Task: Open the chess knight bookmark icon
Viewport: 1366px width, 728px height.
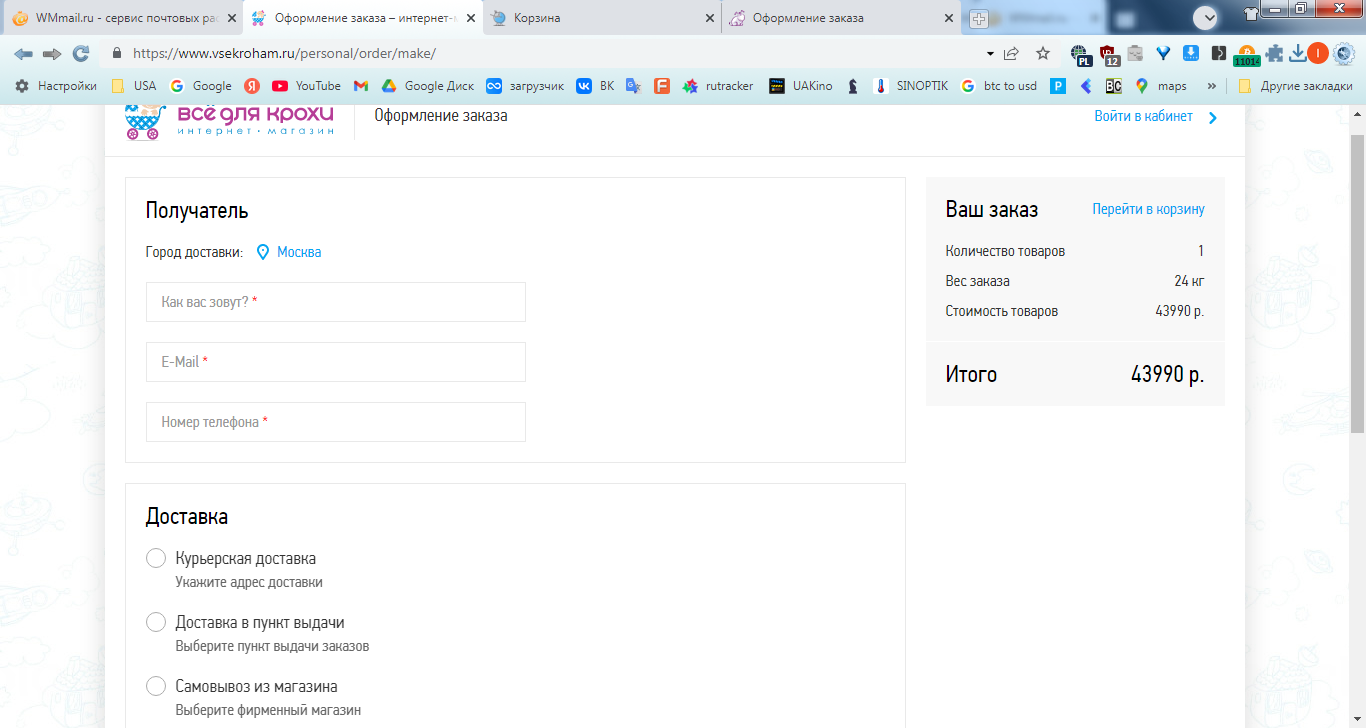Action: (852, 86)
